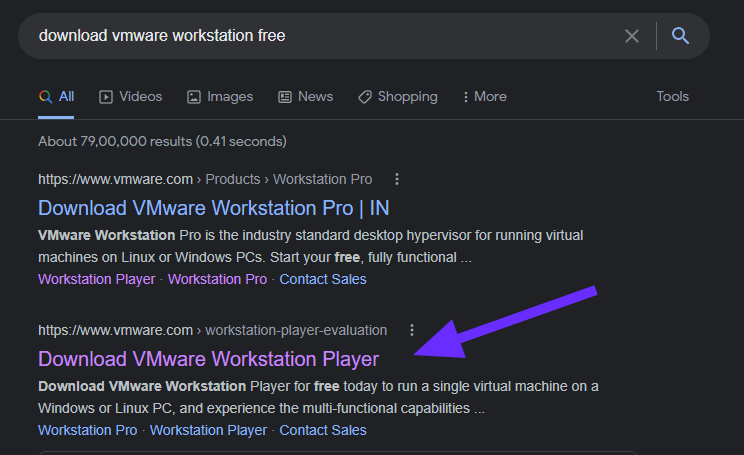The width and height of the screenshot is (744, 455).
Task: Open three-dot menu for the Workstation Pro result
Action: [x=397, y=179]
